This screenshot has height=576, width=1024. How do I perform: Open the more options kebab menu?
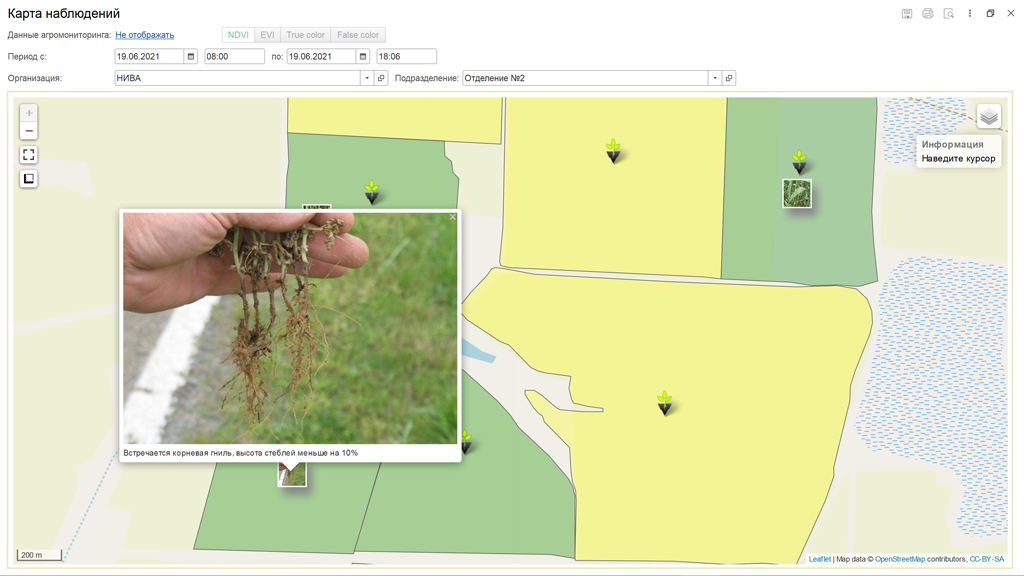point(969,14)
